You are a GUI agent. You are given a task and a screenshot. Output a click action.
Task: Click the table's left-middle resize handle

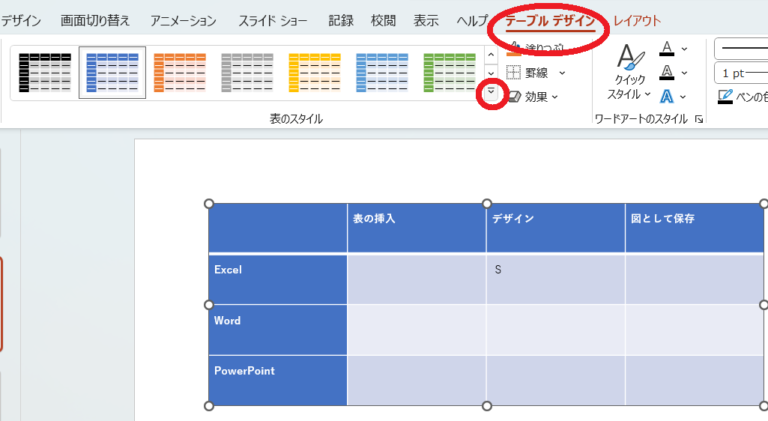[x=209, y=305]
